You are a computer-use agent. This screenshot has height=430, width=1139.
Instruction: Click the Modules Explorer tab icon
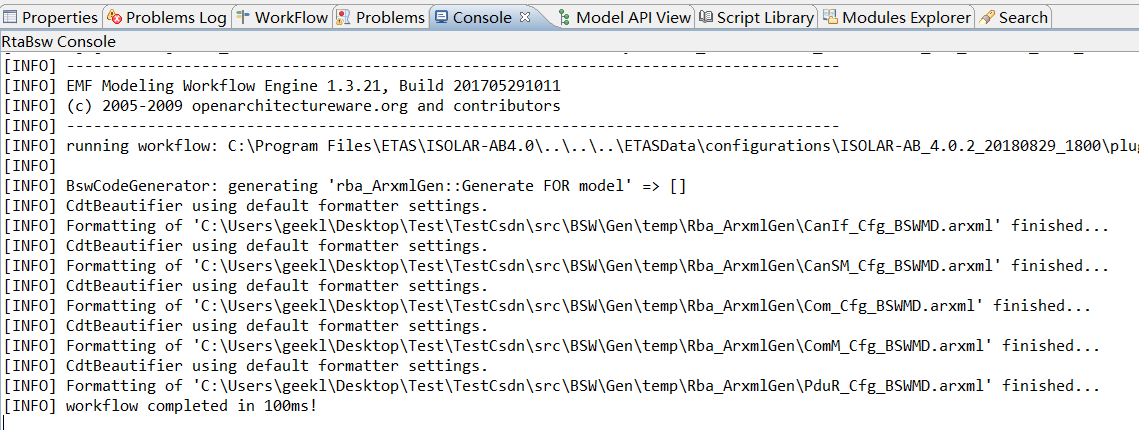click(x=831, y=17)
